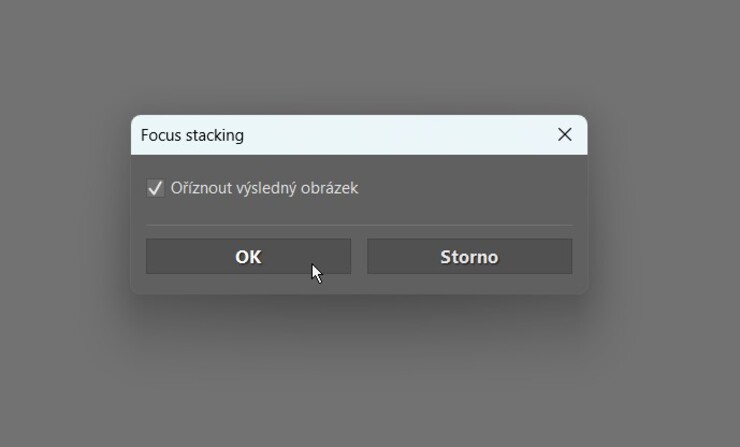Click blank dialog area beside the checkbox
Screen dimensions: 740x447
(x=465, y=189)
